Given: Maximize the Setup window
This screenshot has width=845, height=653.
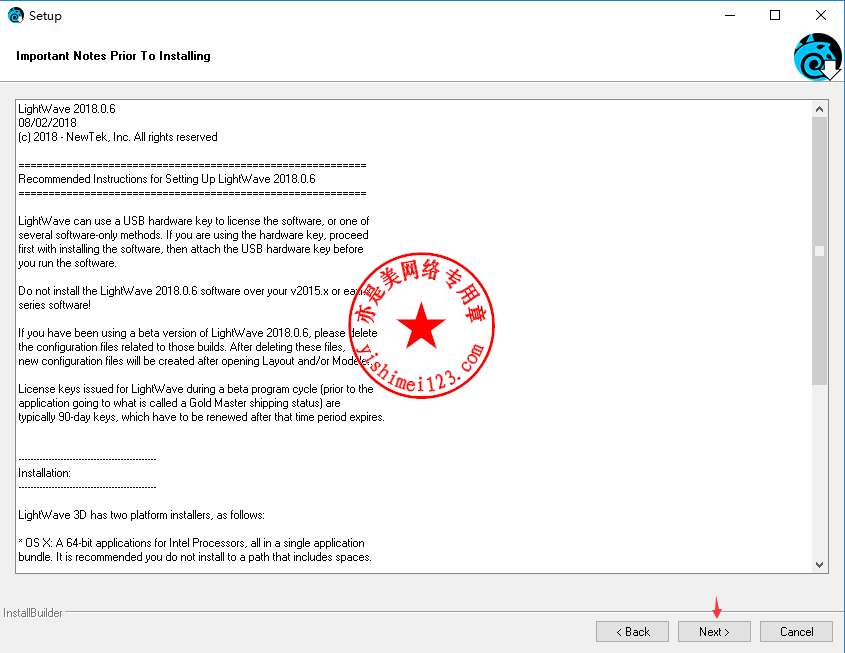Looking at the screenshot, I should [774, 15].
